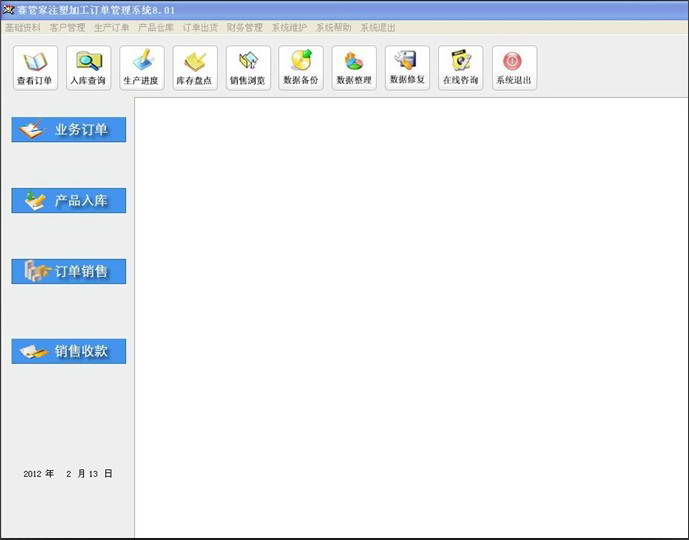Open the 订单出货 menu
Image resolution: width=689 pixels, height=540 pixels.
[x=200, y=28]
